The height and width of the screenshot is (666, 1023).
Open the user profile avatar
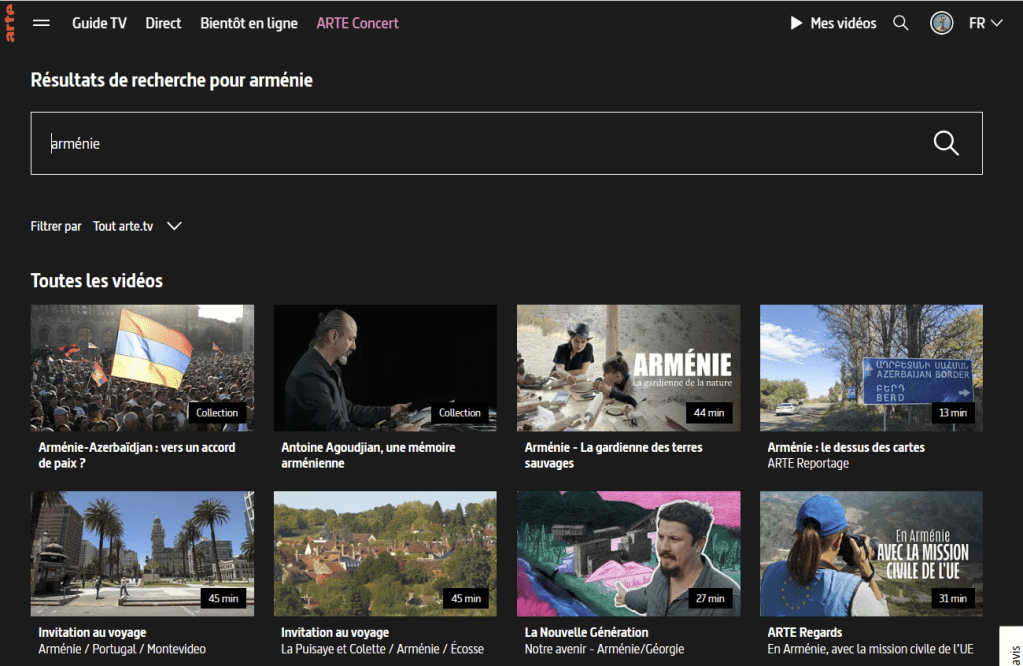click(x=941, y=23)
